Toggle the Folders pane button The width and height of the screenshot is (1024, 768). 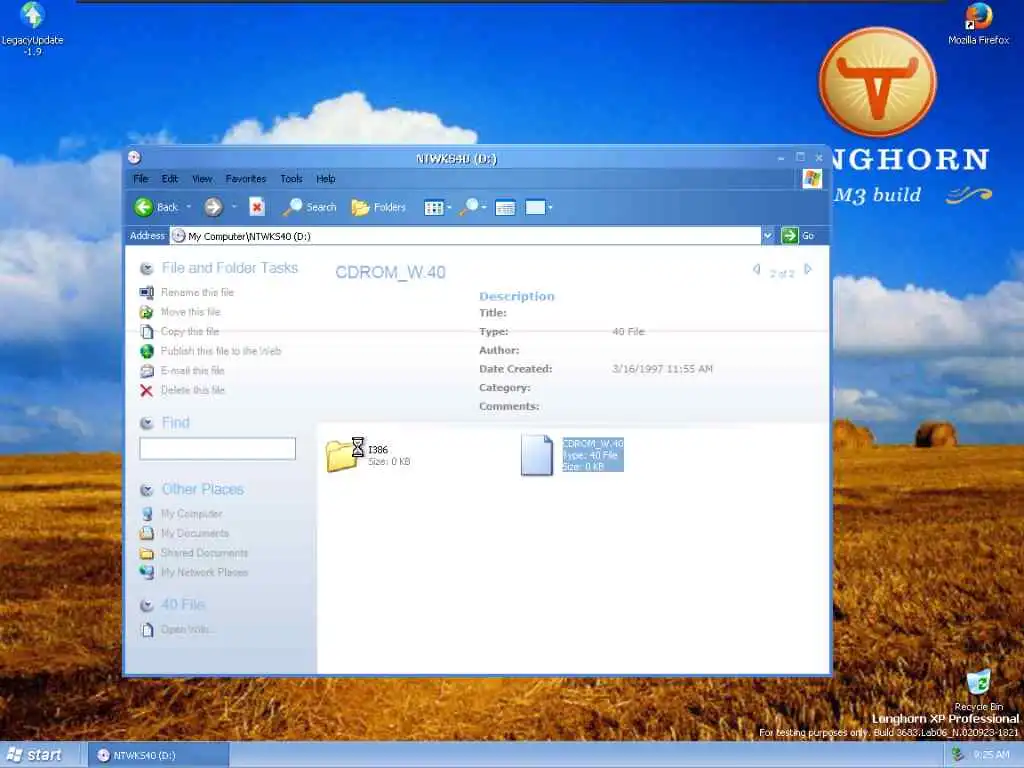click(379, 207)
